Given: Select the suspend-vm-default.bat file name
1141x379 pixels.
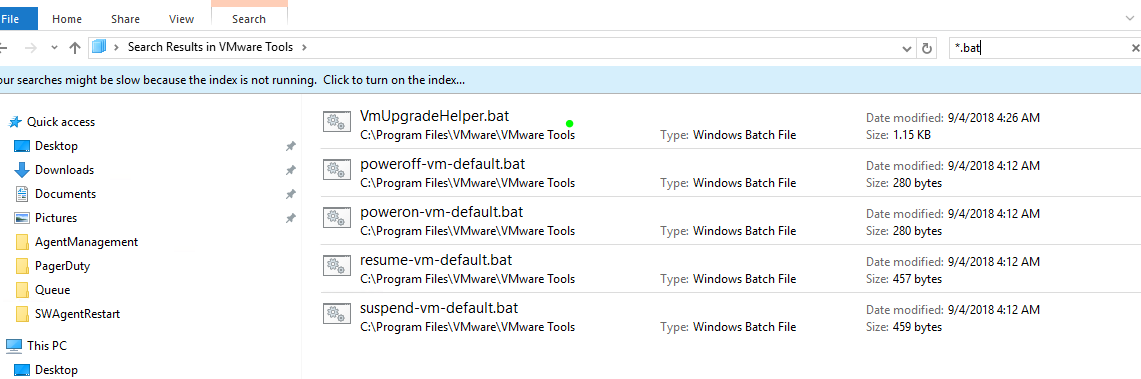Looking at the screenshot, I should click(x=439, y=308).
